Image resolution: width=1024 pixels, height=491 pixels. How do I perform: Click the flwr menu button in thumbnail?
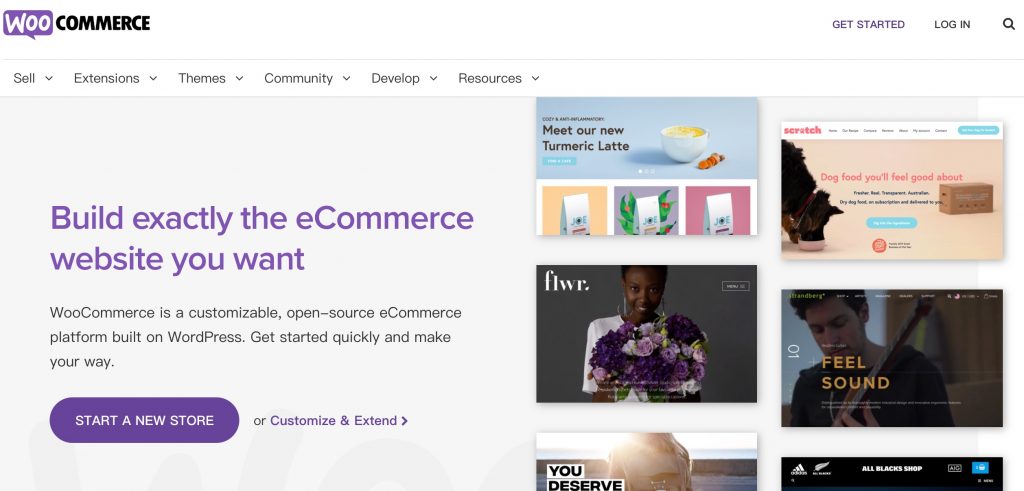(x=735, y=286)
